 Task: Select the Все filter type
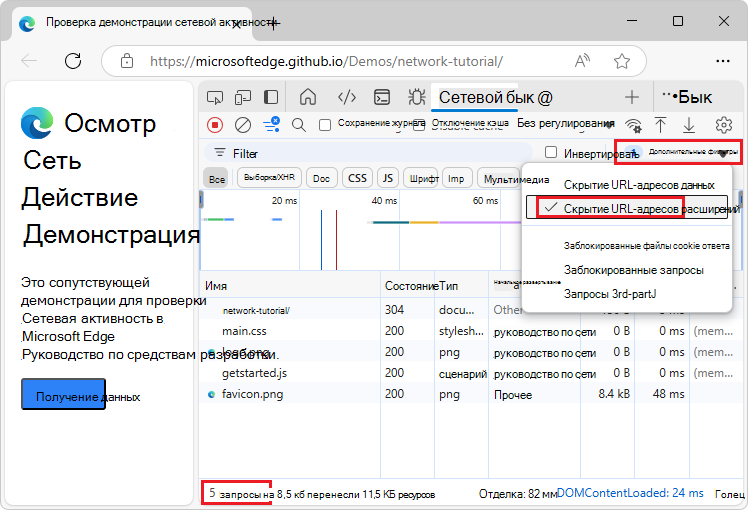click(x=217, y=179)
